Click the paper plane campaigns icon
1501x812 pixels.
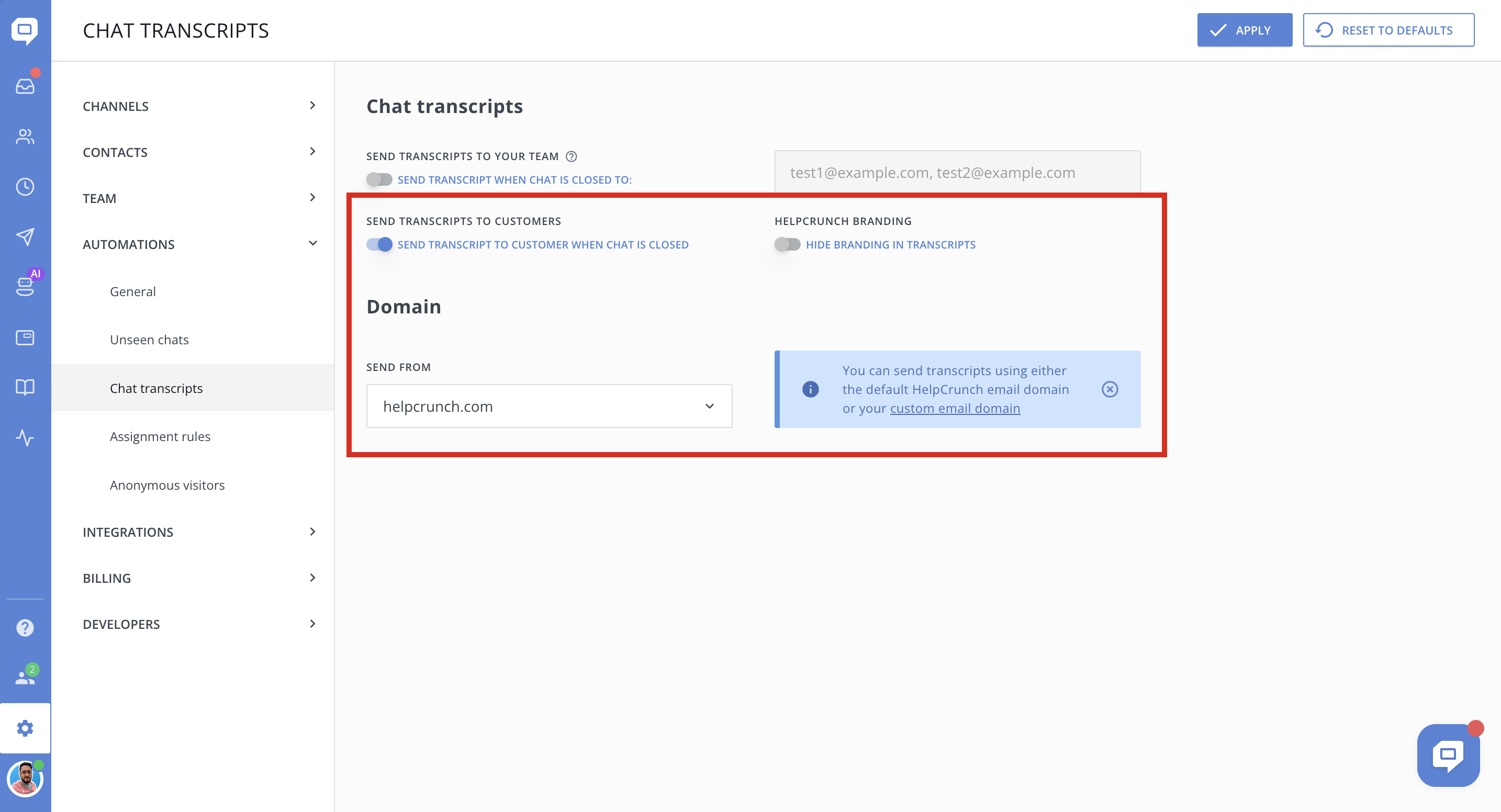coord(25,236)
